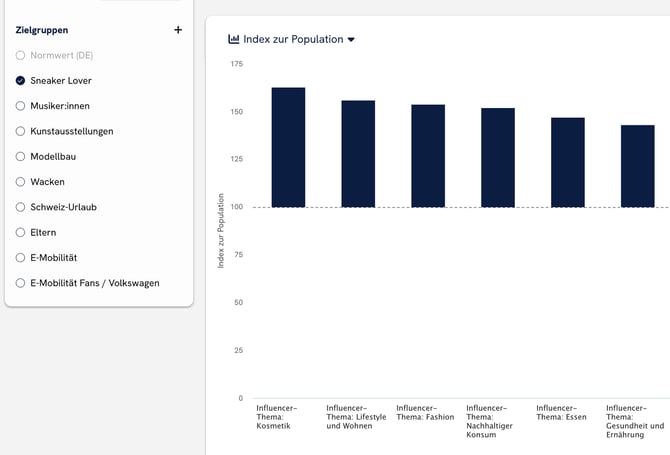Image resolution: width=670 pixels, height=455 pixels.
Task: Select the E-Mobilität radio button
Action: (x=21, y=258)
